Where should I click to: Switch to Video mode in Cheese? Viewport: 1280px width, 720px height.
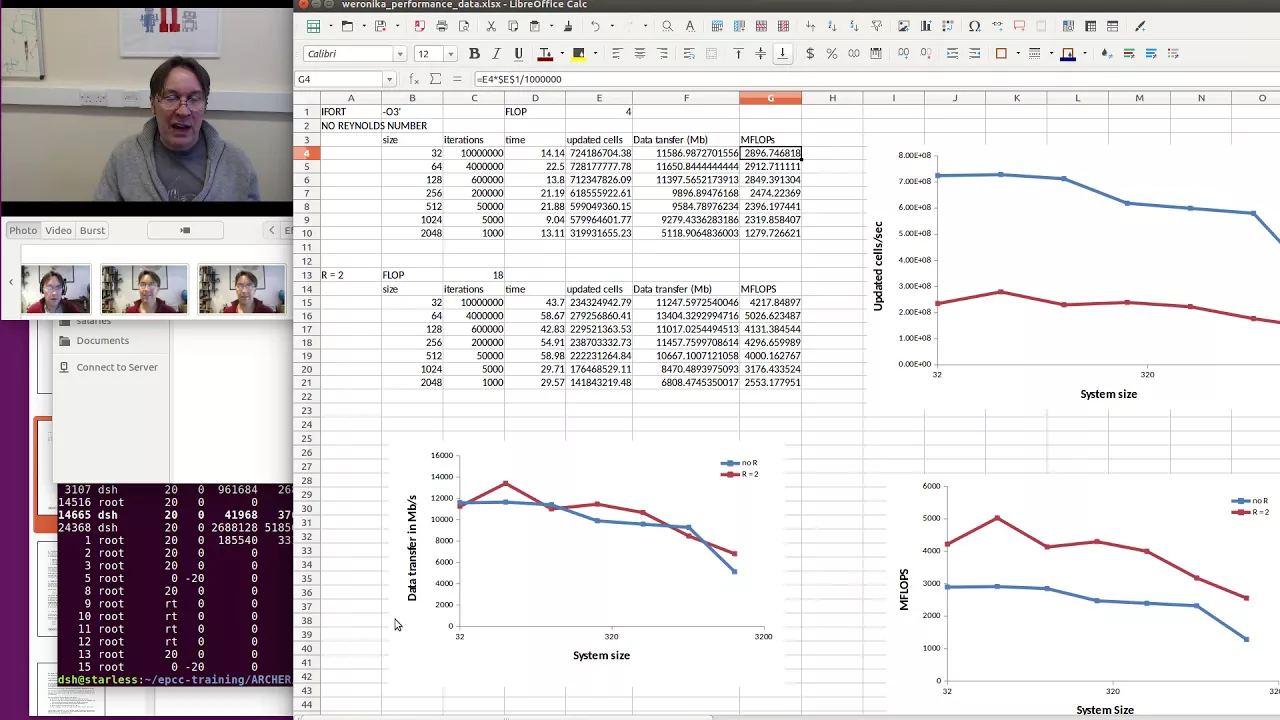58,230
